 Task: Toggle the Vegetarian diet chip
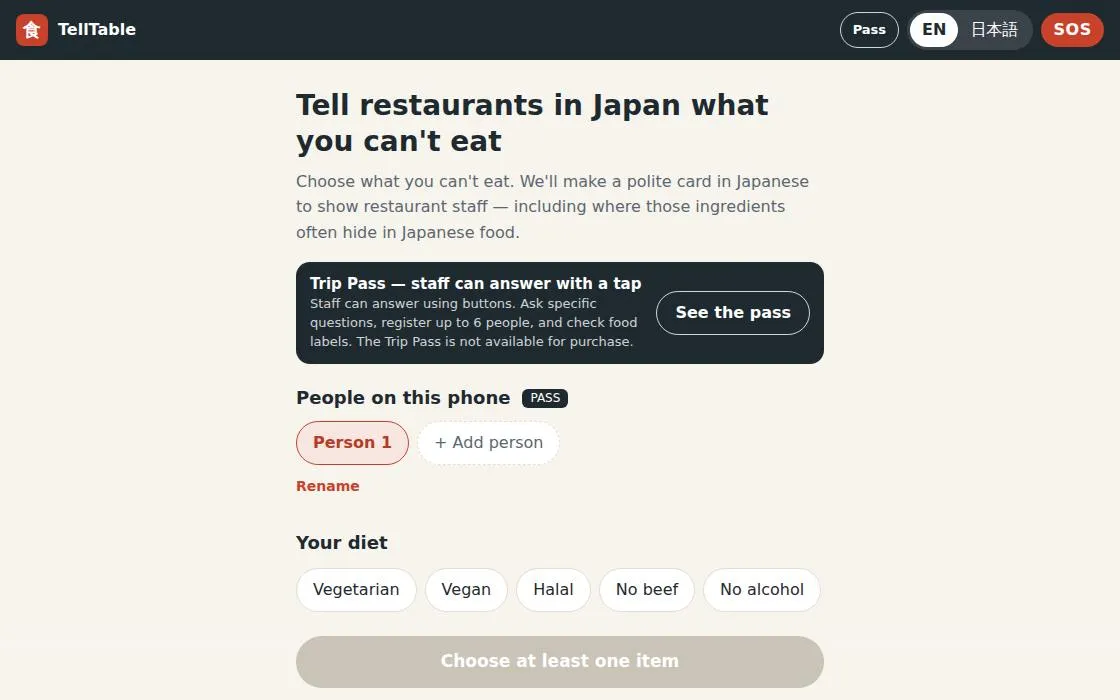tap(356, 590)
